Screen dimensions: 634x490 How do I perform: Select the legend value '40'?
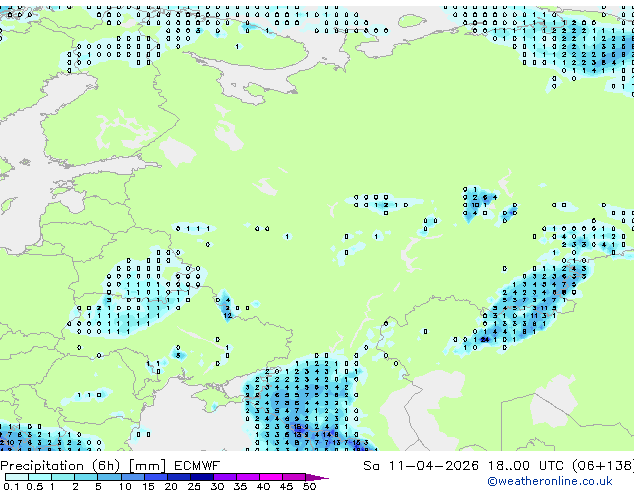coord(263,486)
